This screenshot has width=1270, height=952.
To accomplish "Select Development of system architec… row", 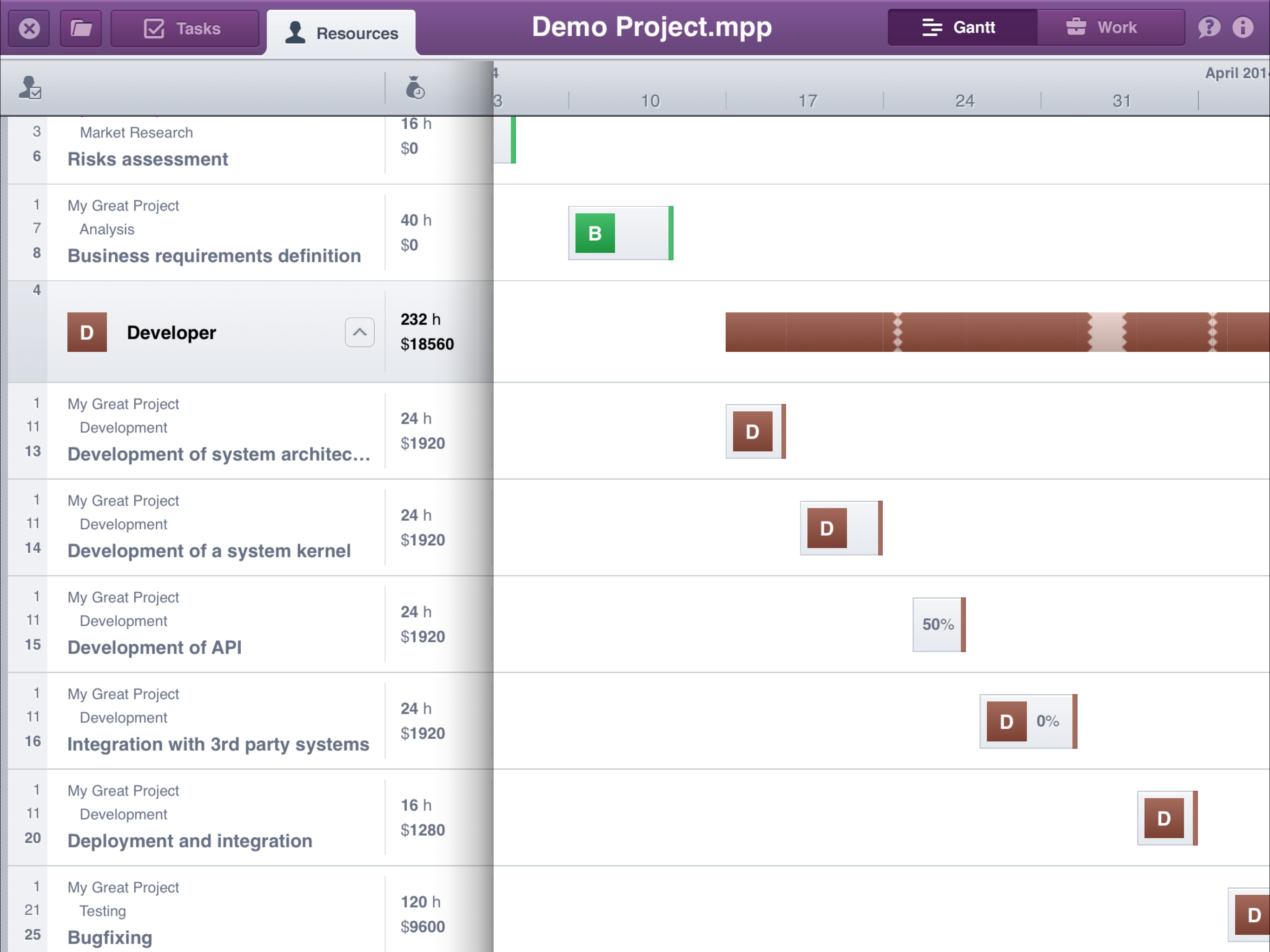I will tap(250, 430).
